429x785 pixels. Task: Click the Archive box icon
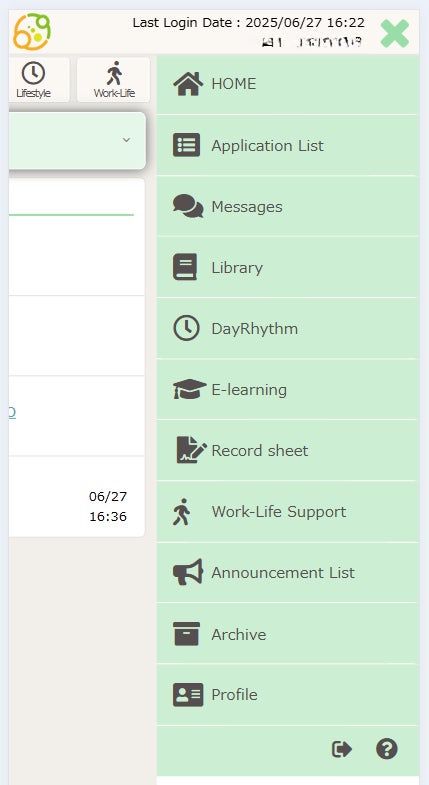(x=186, y=633)
